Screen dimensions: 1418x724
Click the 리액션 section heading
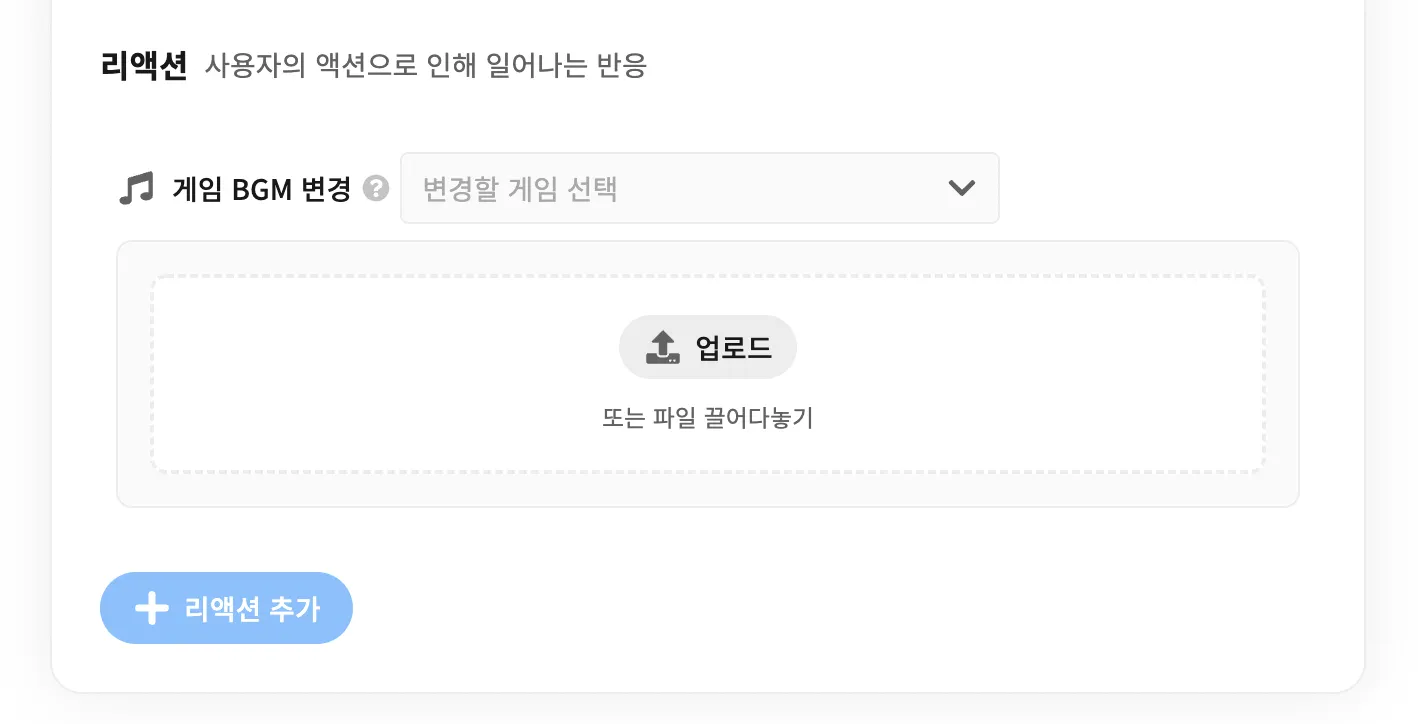[x=144, y=66]
